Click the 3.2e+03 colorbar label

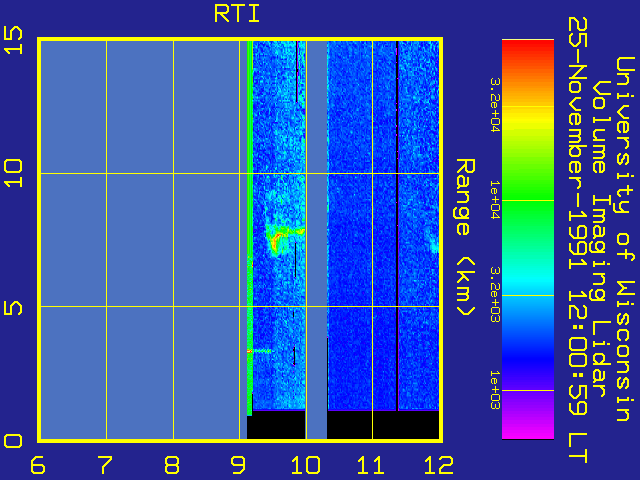click(x=495, y=295)
